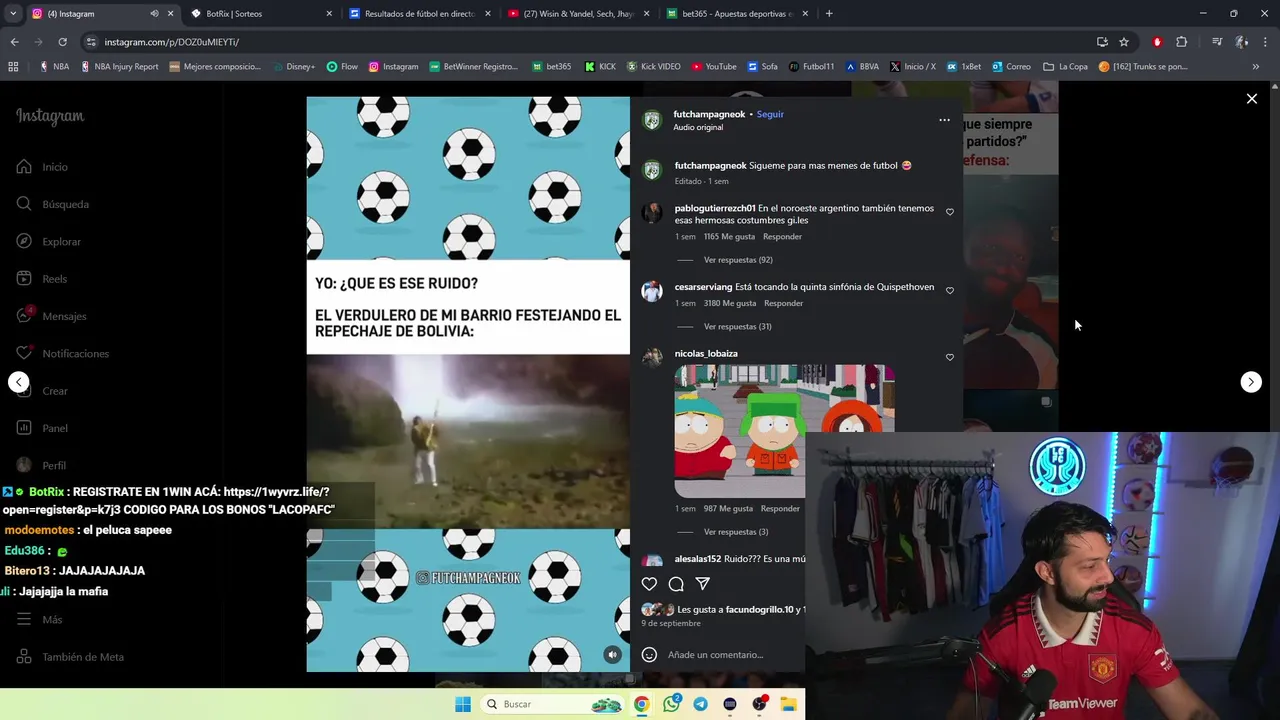Open the tab search dropdown arrow
Screen dimensions: 1280x720
13,14
